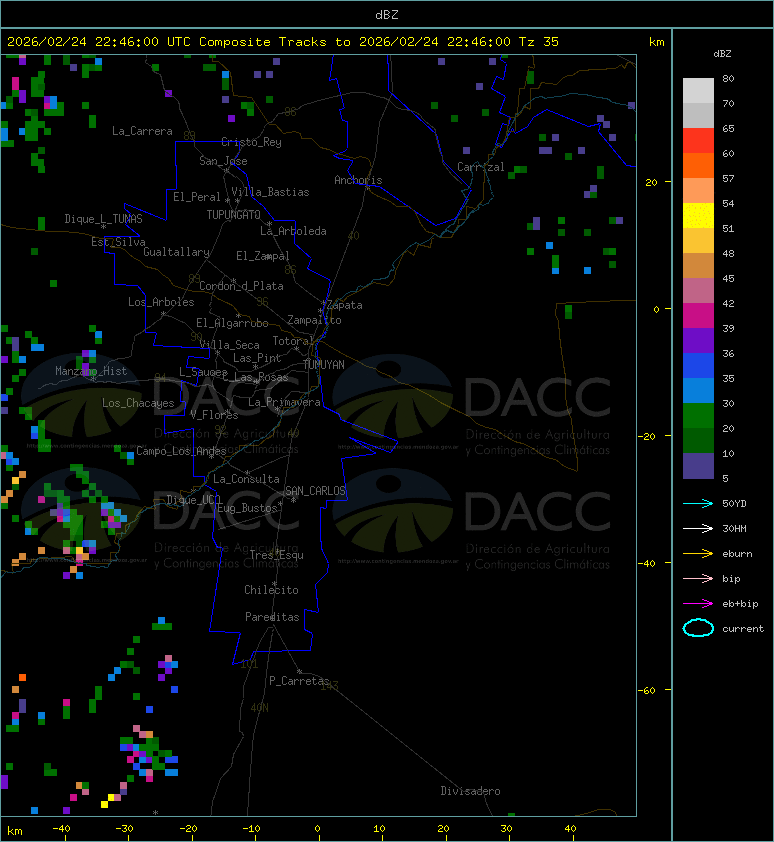Click the Gualtallary place label
Viewport: 774px width, 842px height.
point(176,252)
